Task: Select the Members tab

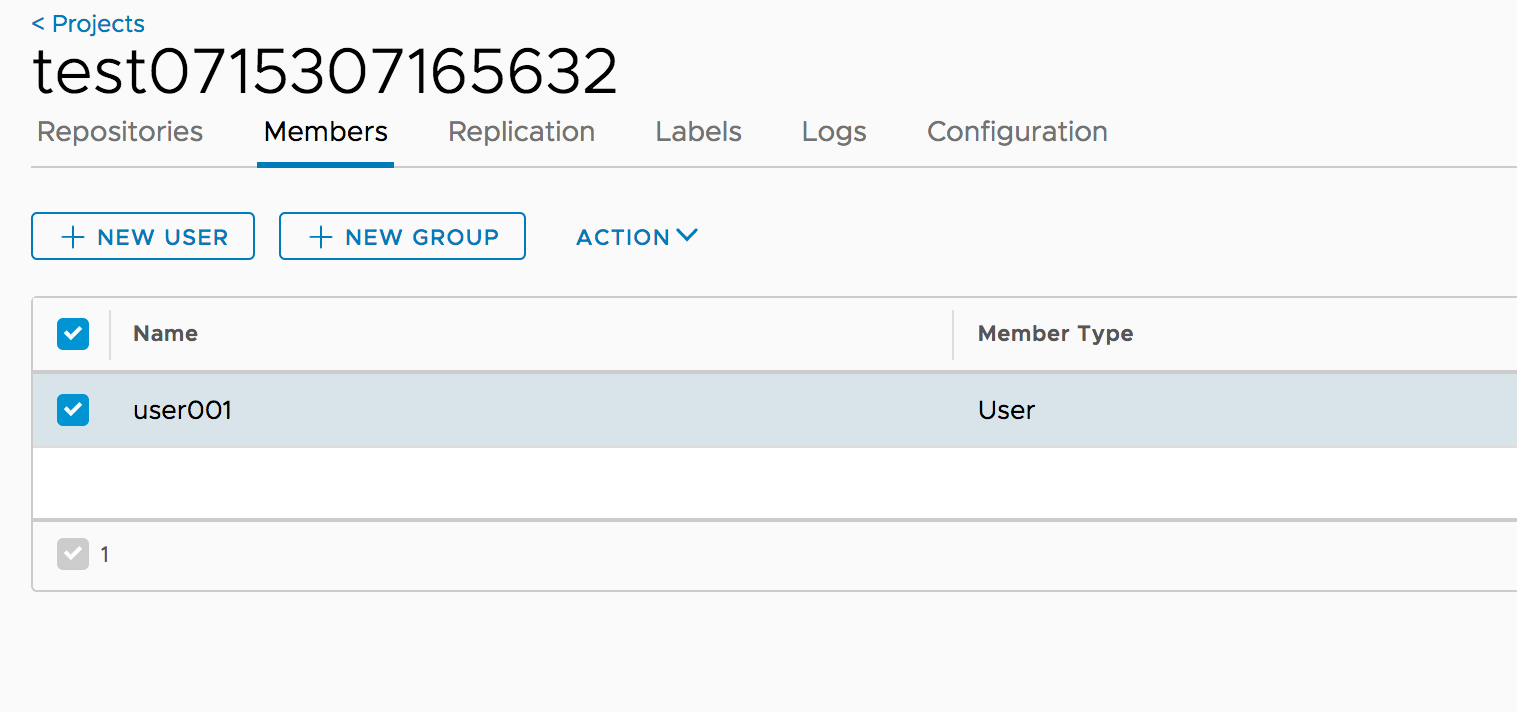Action: [325, 131]
